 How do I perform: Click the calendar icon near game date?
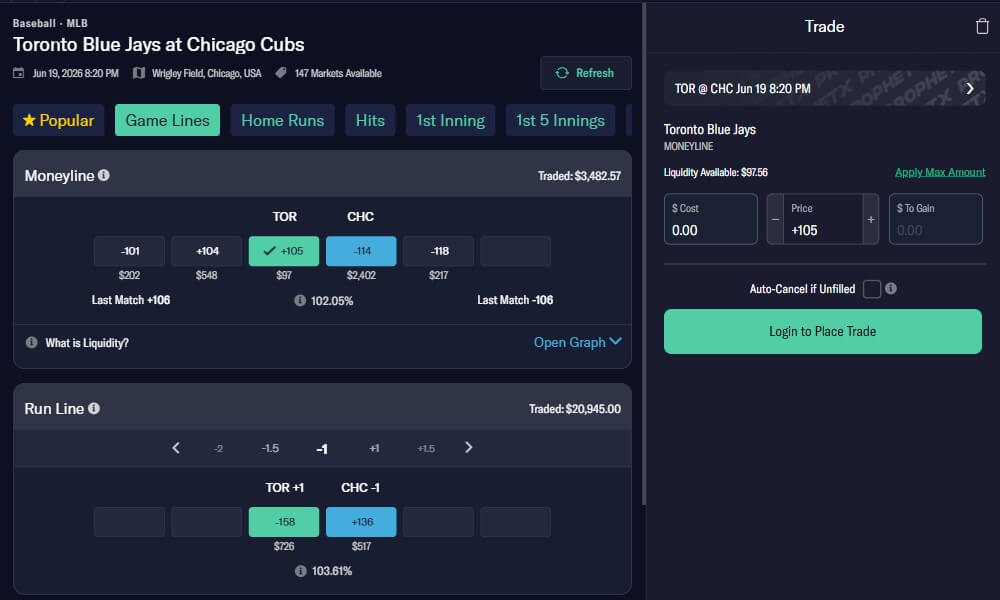coord(18,73)
